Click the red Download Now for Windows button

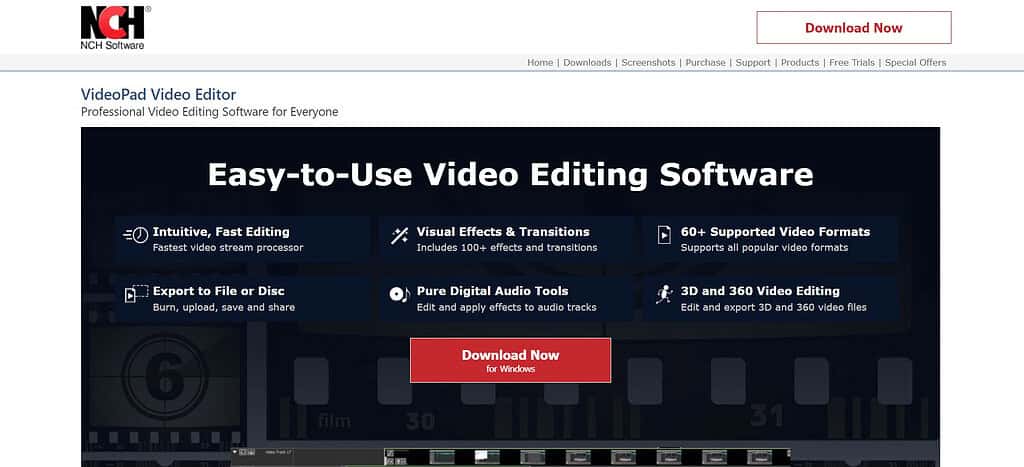tap(511, 361)
